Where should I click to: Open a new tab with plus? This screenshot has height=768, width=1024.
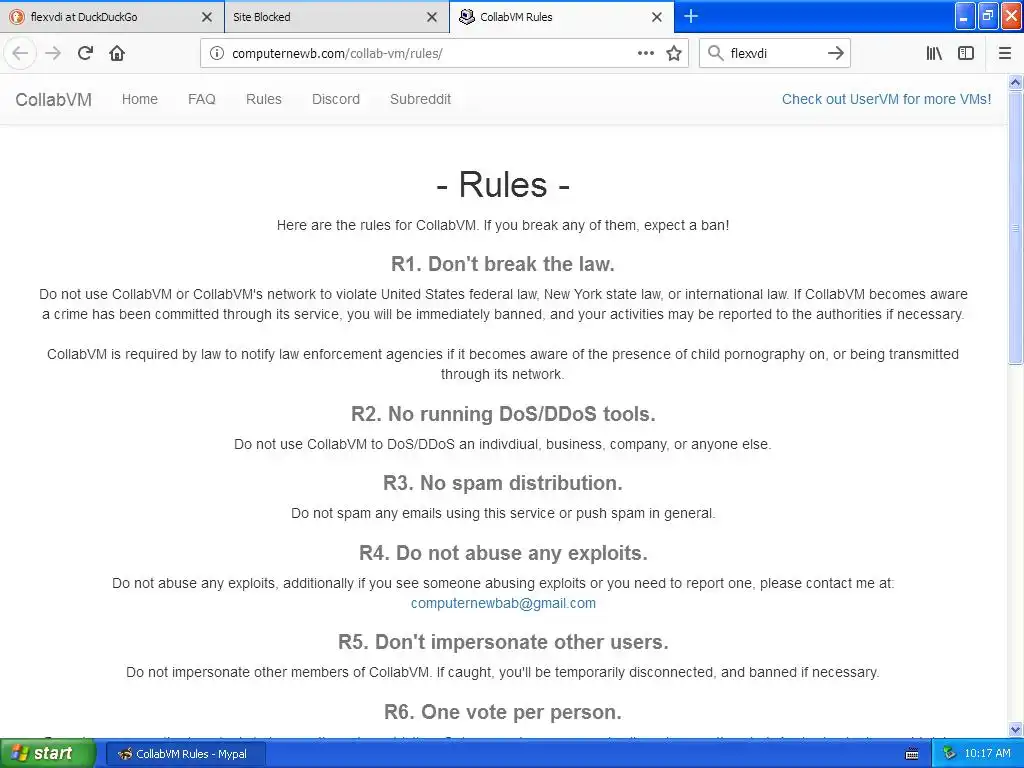tap(690, 17)
